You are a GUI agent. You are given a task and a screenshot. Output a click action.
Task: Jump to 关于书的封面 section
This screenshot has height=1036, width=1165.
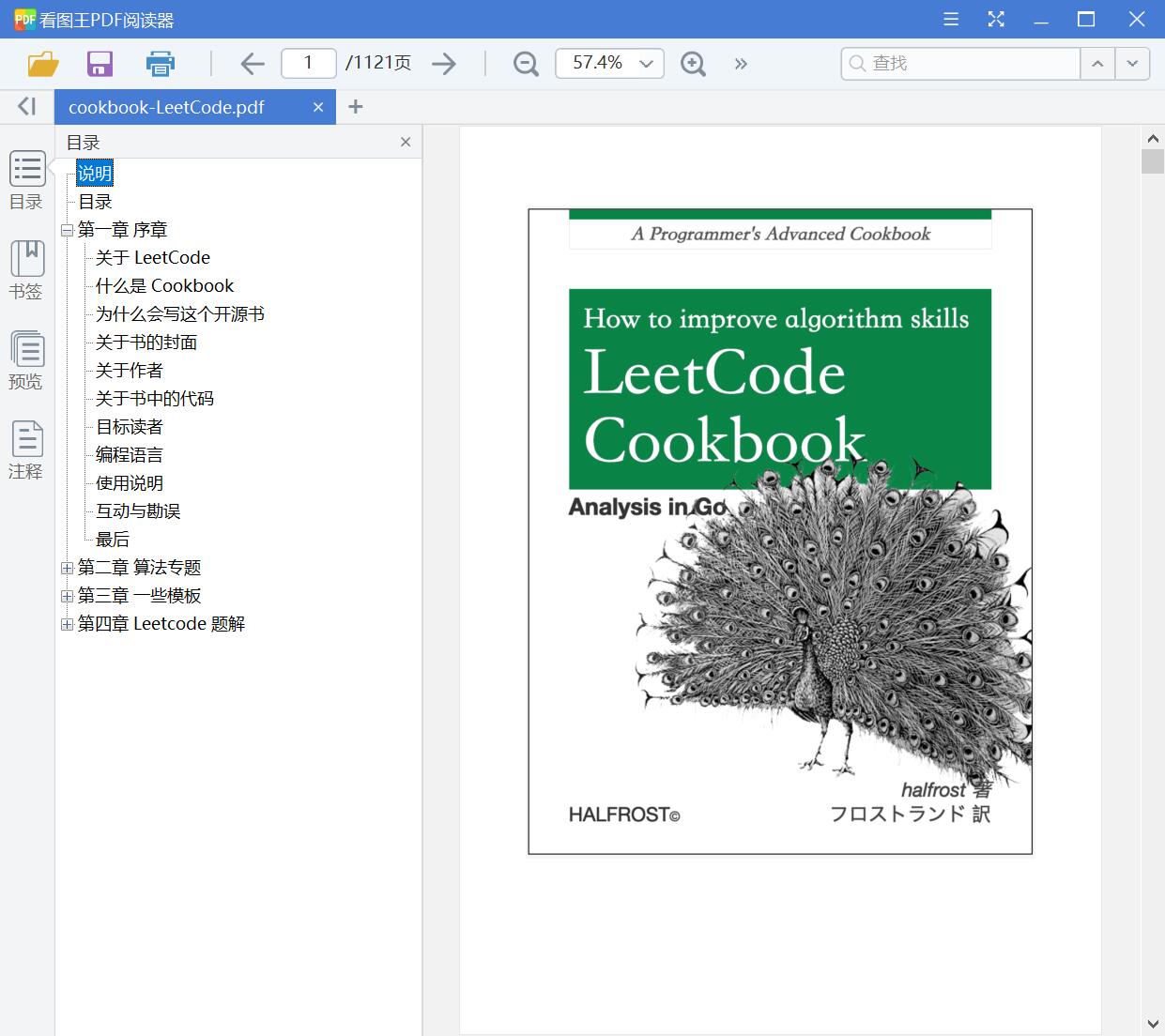pyautogui.click(x=146, y=343)
